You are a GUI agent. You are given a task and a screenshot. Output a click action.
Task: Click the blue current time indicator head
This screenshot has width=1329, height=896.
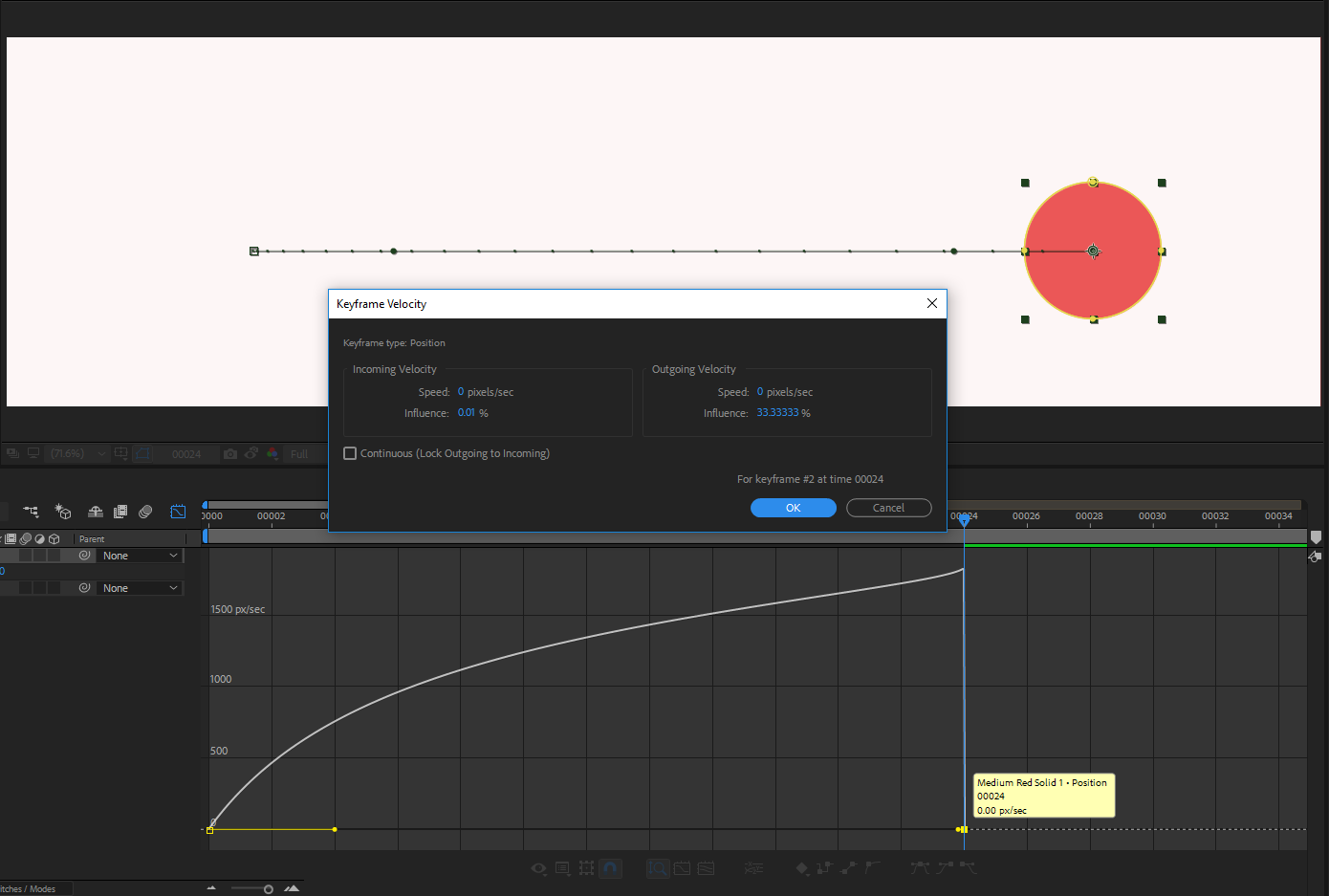(964, 519)
